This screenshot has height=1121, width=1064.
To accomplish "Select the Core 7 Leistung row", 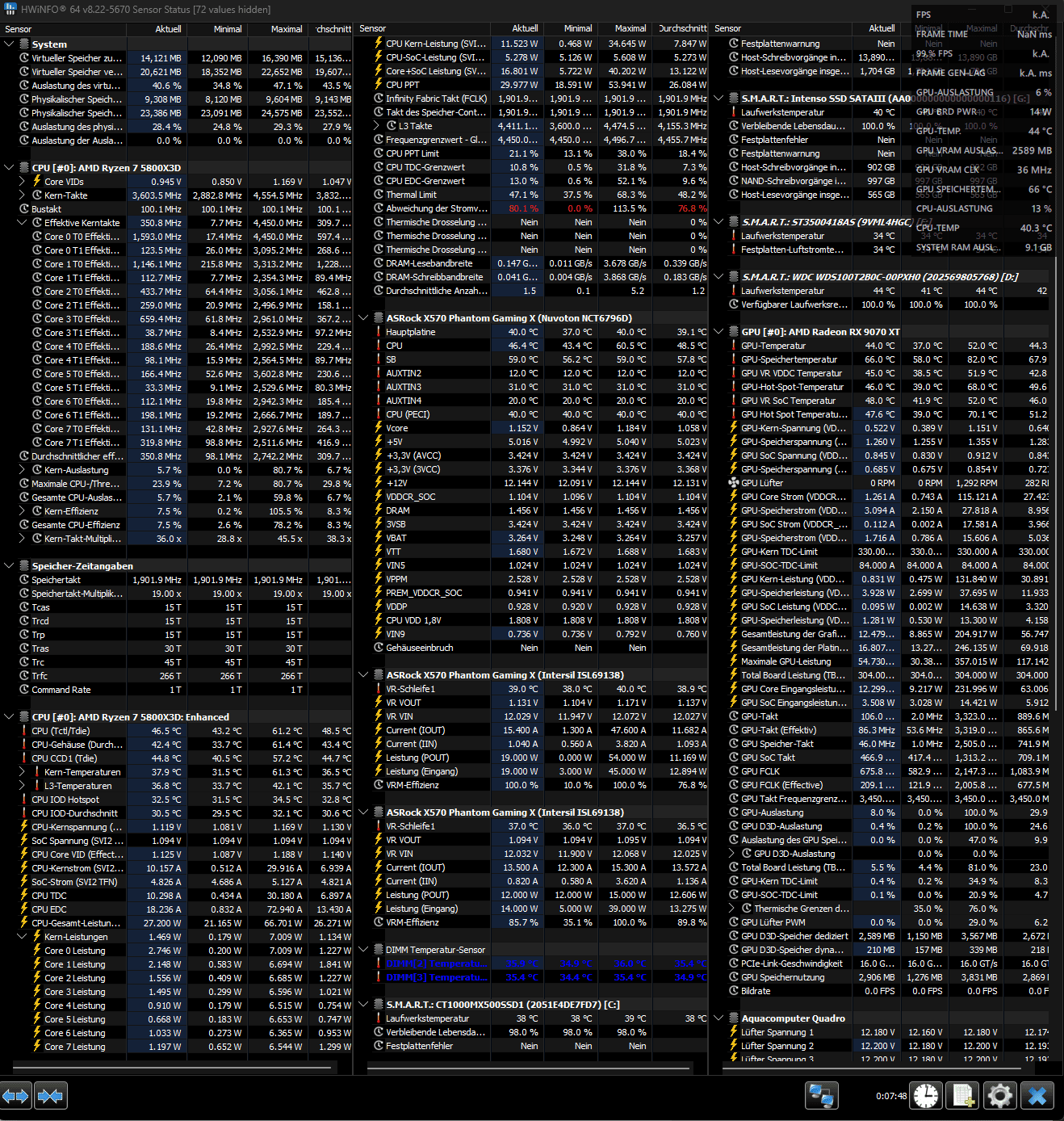I will [177, 1047].
